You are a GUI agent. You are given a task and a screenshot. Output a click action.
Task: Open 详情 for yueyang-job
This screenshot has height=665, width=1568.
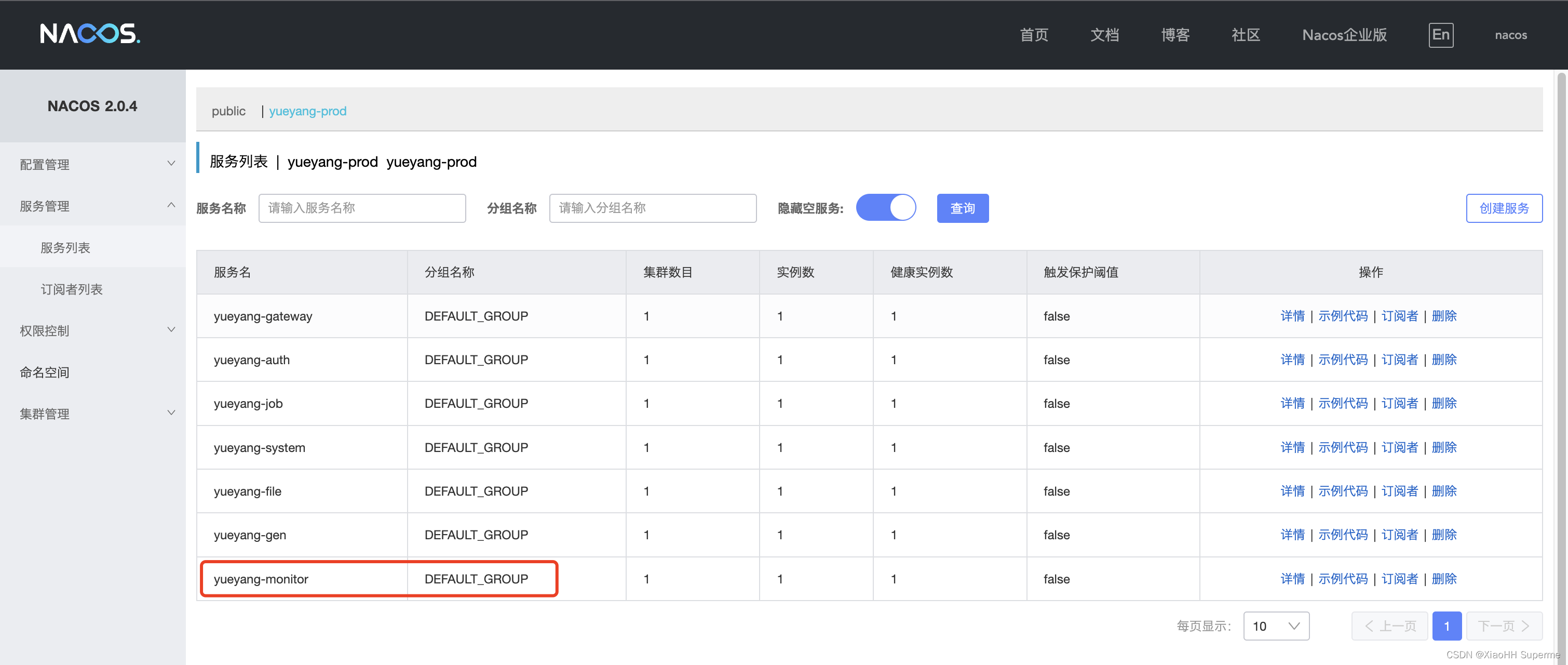1292,403
